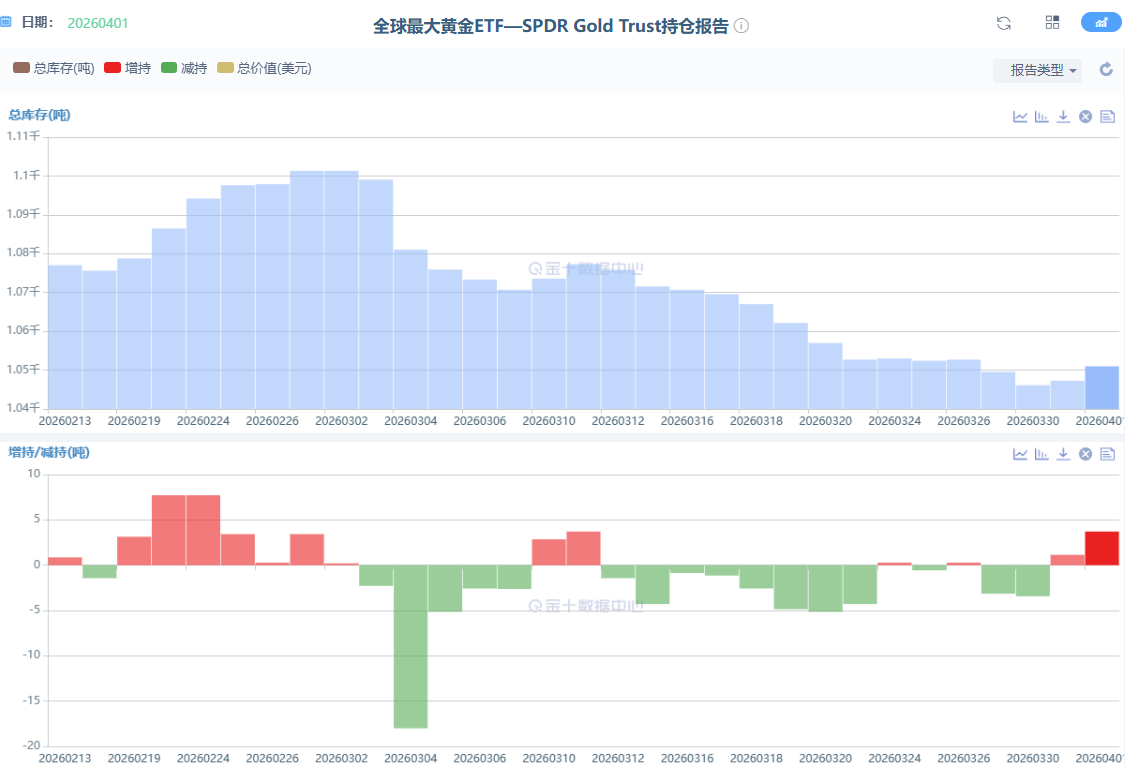1125x769 pixels.
Task: Toggle 减持 legend series visibility
Action: [x=183, y=68]
